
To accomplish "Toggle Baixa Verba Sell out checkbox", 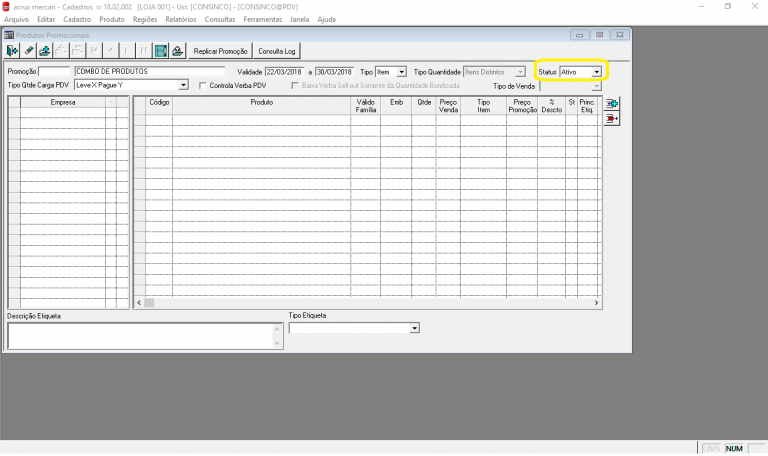I will [295, 86].
